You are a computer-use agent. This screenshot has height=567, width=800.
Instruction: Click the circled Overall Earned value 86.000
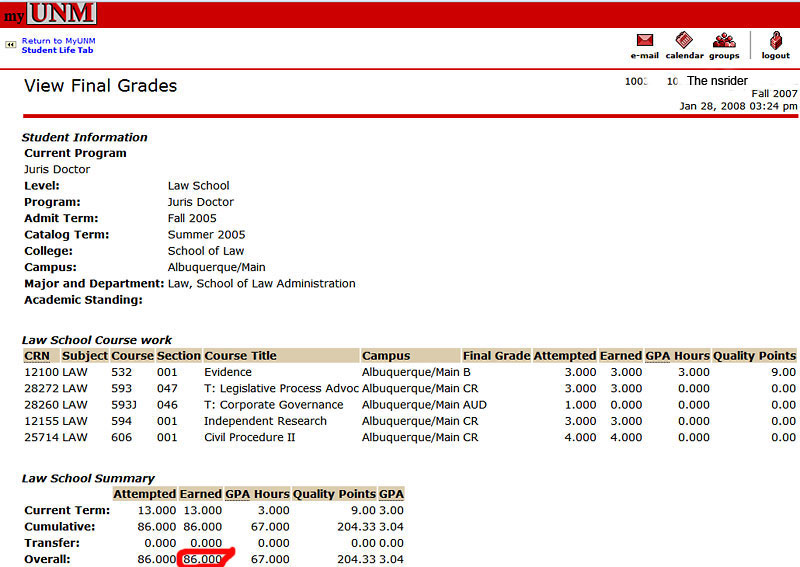click(x=203, y=559)
